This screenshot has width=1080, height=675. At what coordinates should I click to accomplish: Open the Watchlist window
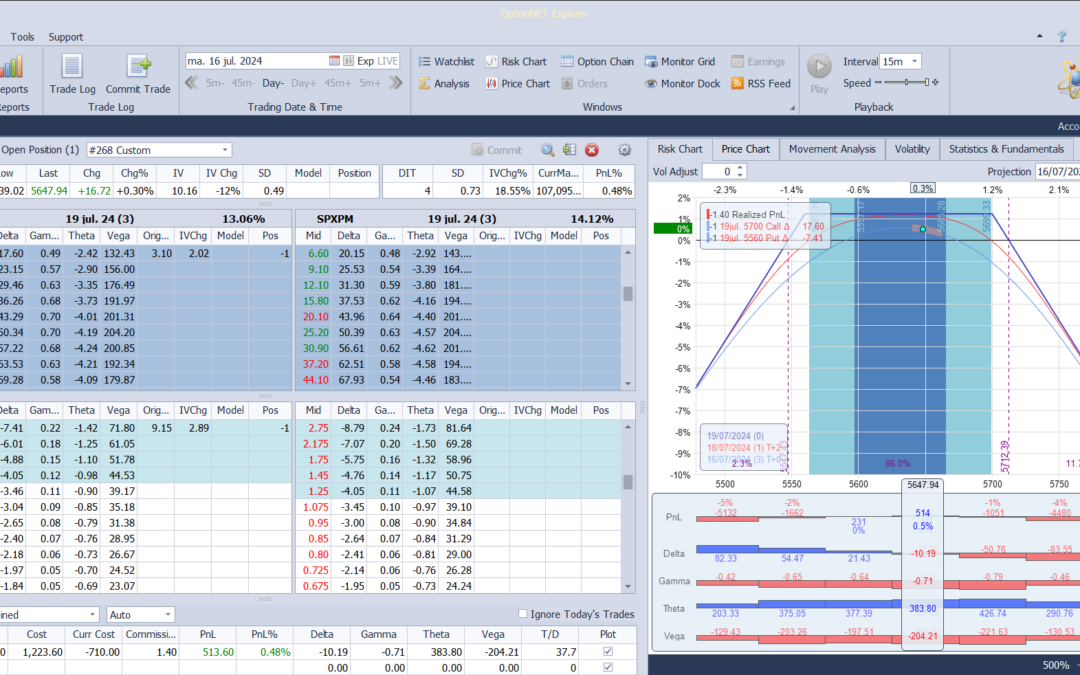[446, 61]
